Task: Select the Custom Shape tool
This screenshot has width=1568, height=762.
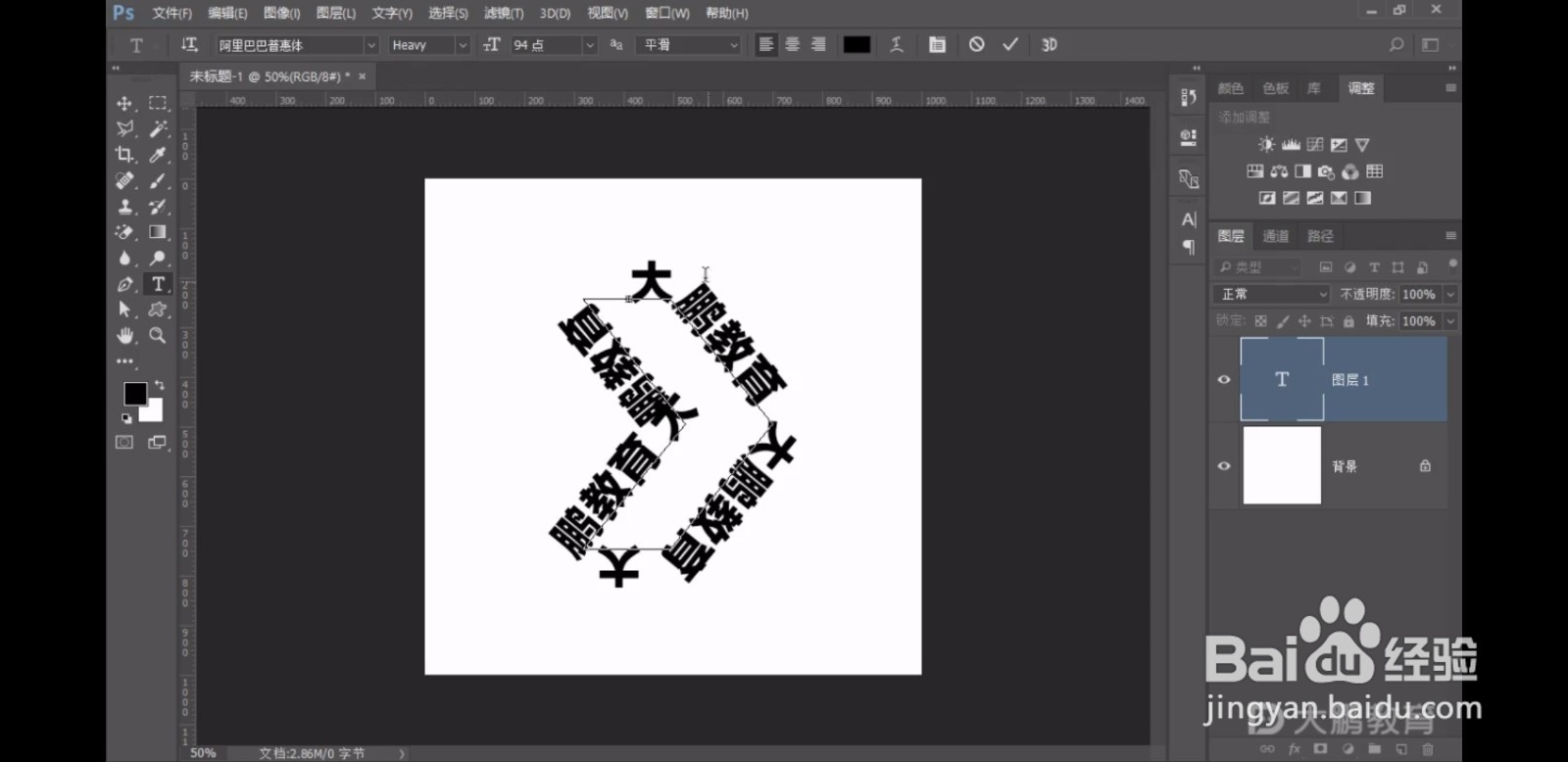Action: (157, 310)
